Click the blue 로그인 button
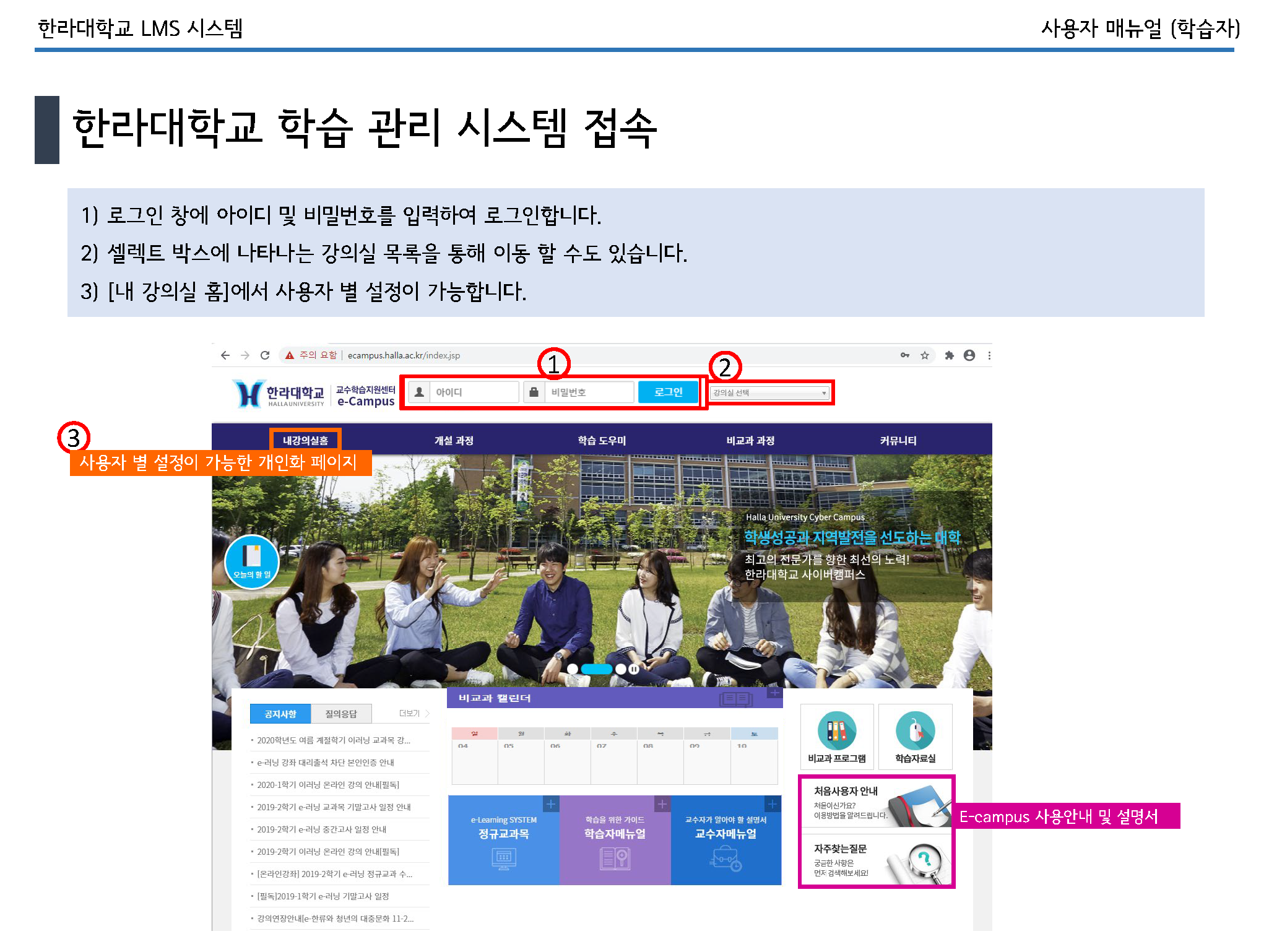The height and width of the screenshot is (952, 1269). coord(668,392)
